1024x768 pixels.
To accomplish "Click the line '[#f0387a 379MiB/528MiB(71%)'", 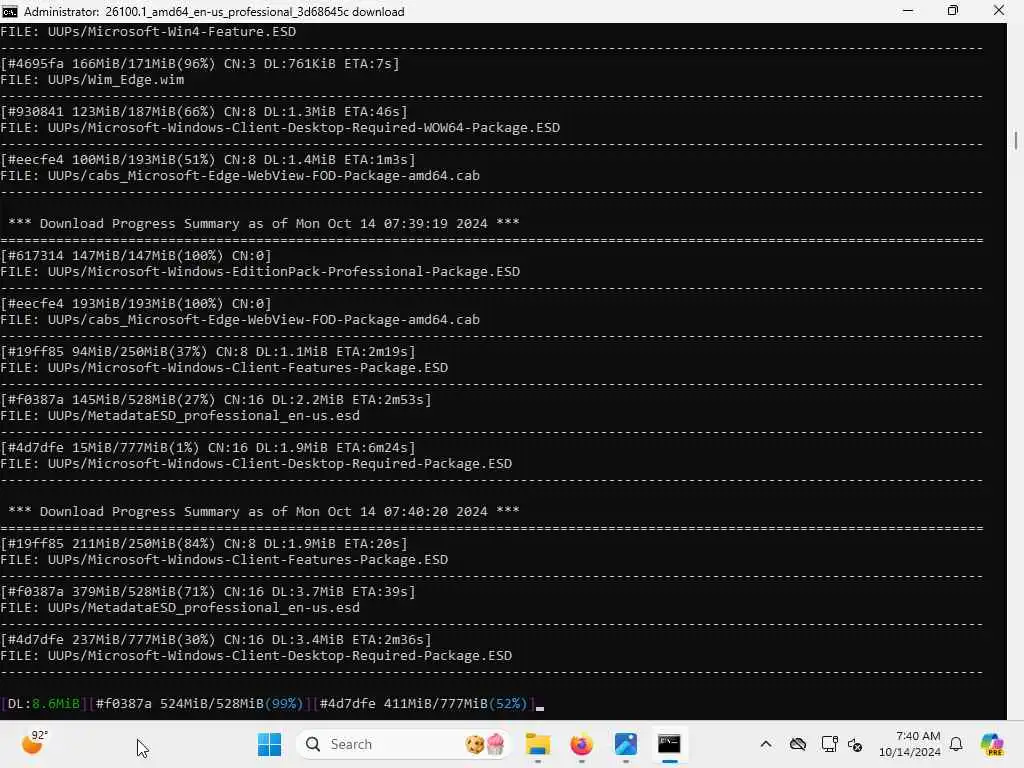I will (208, 592).
